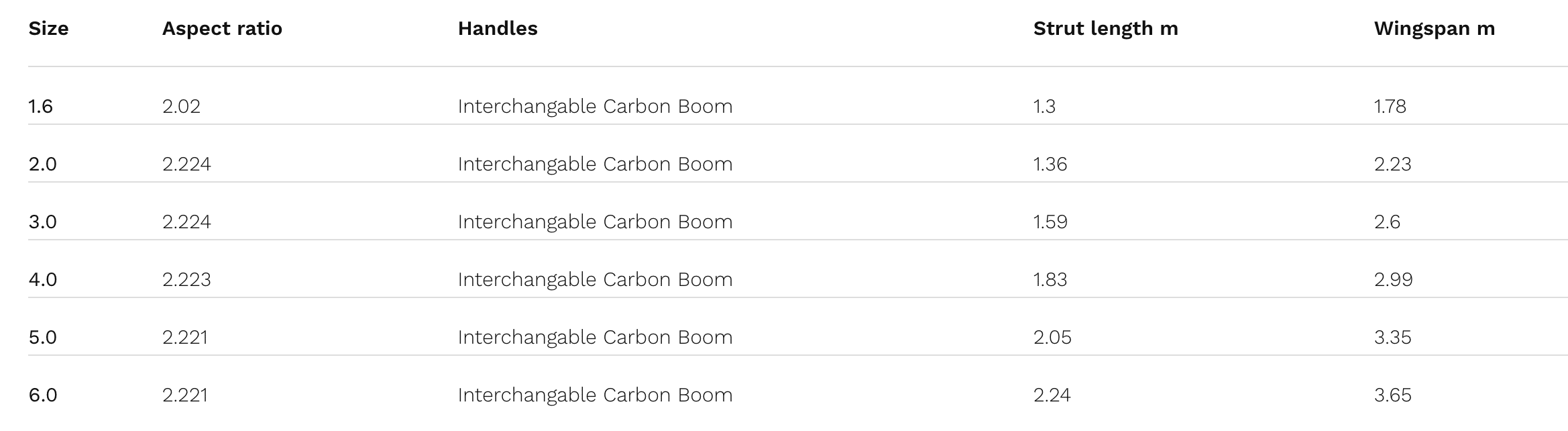
Task: Click the 1.59 strut length cell
Action: pos(1050,222)
